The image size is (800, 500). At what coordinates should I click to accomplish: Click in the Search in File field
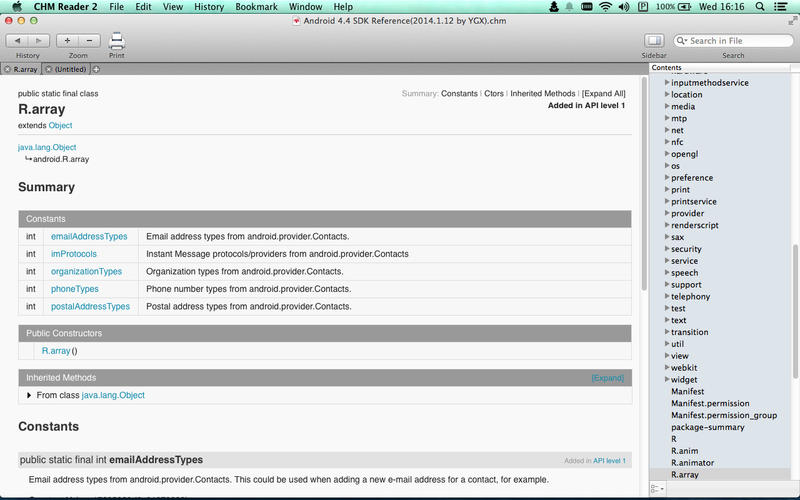(736, 41)
